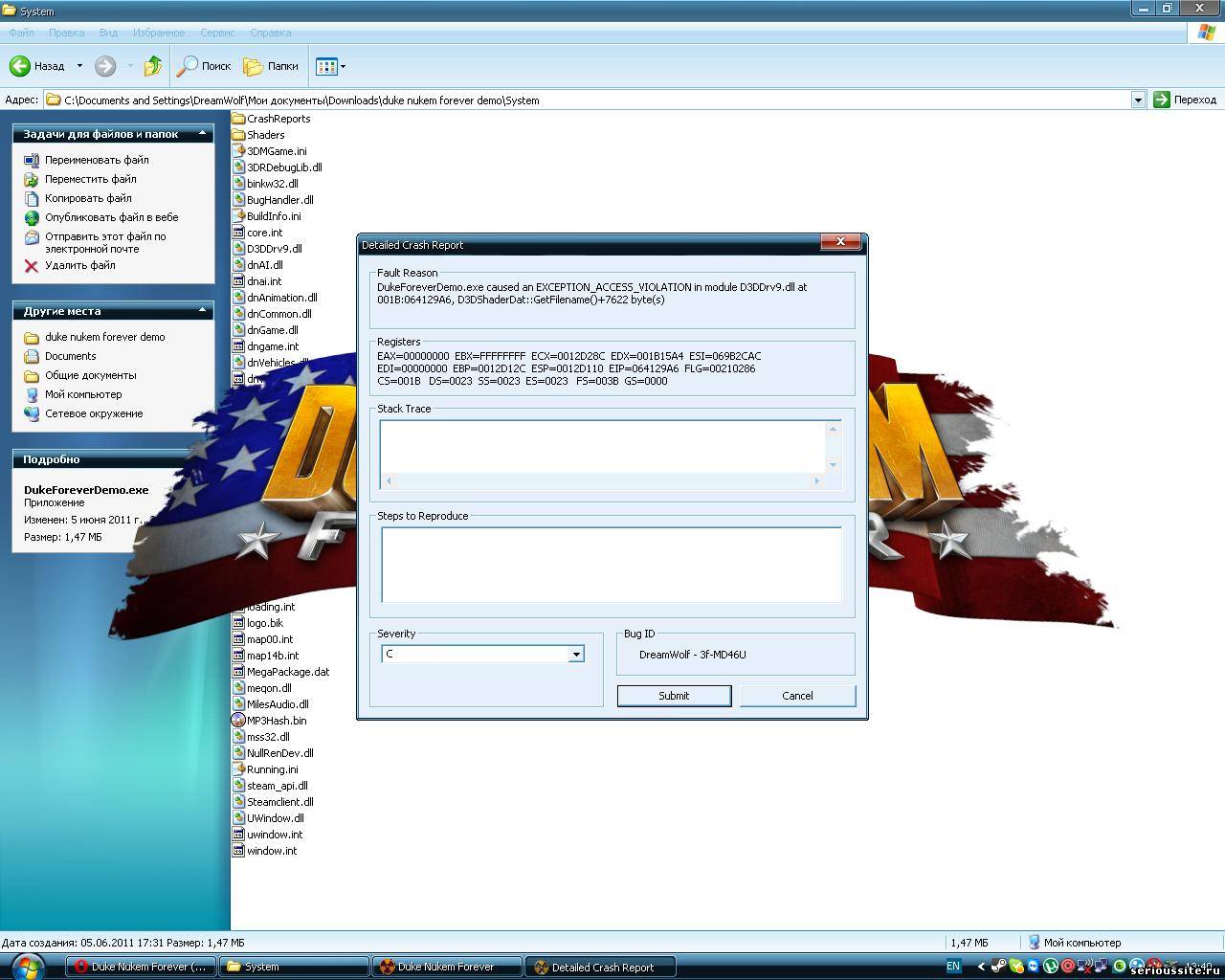Viewport: 1225px width, 980px height.
Task: Select UWindow.dll file icon
Action: coord(239,818)
